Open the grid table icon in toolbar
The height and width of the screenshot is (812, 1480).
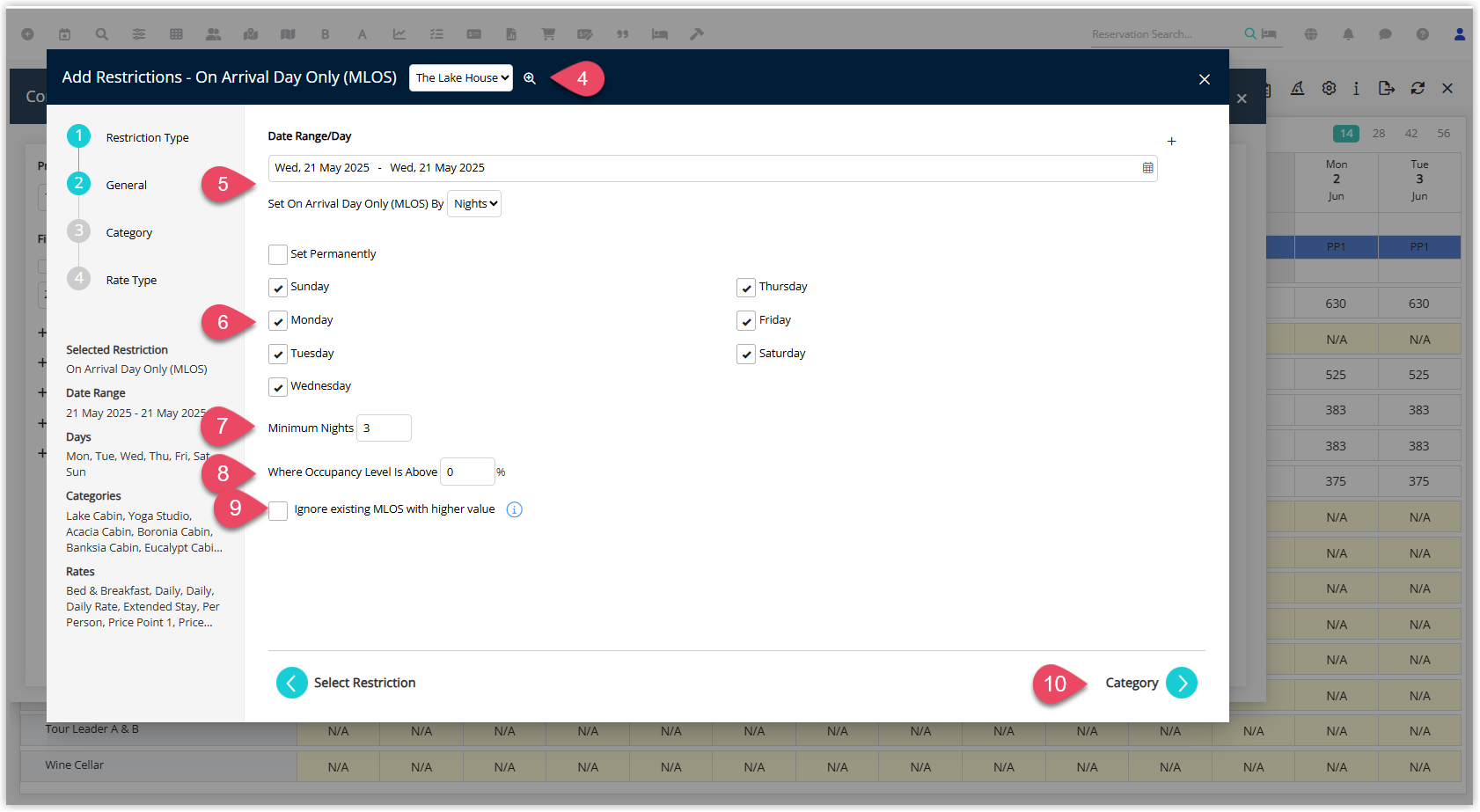tap(176, 34)
